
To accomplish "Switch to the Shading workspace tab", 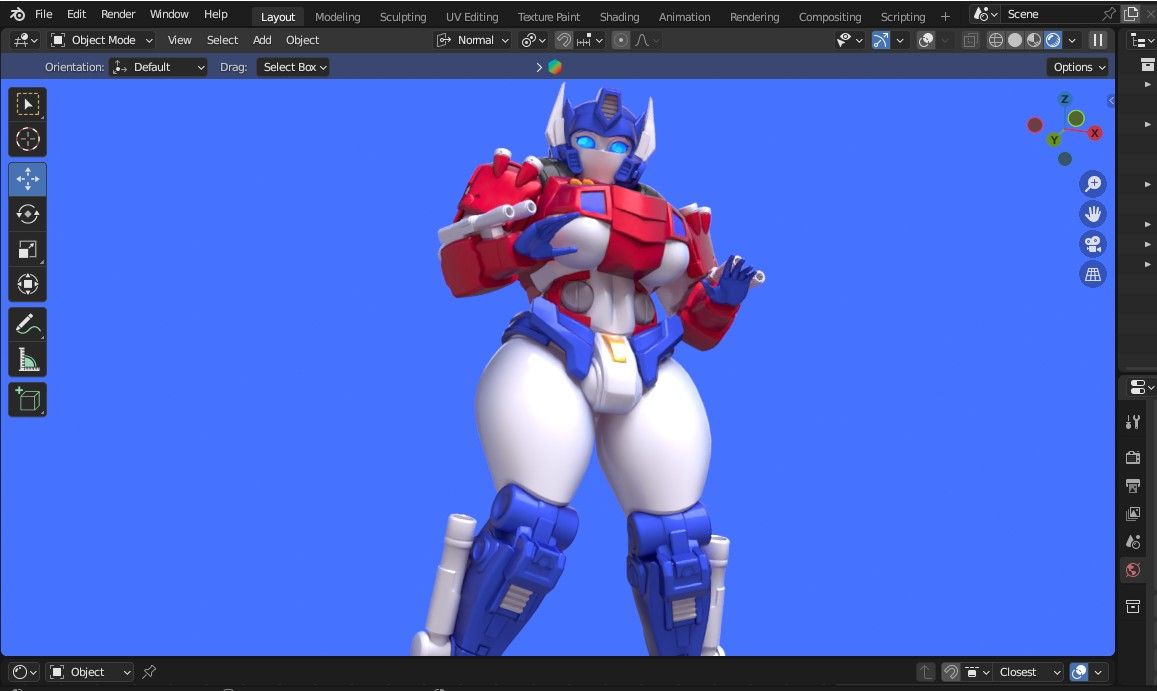I will [x=619, y=16].
